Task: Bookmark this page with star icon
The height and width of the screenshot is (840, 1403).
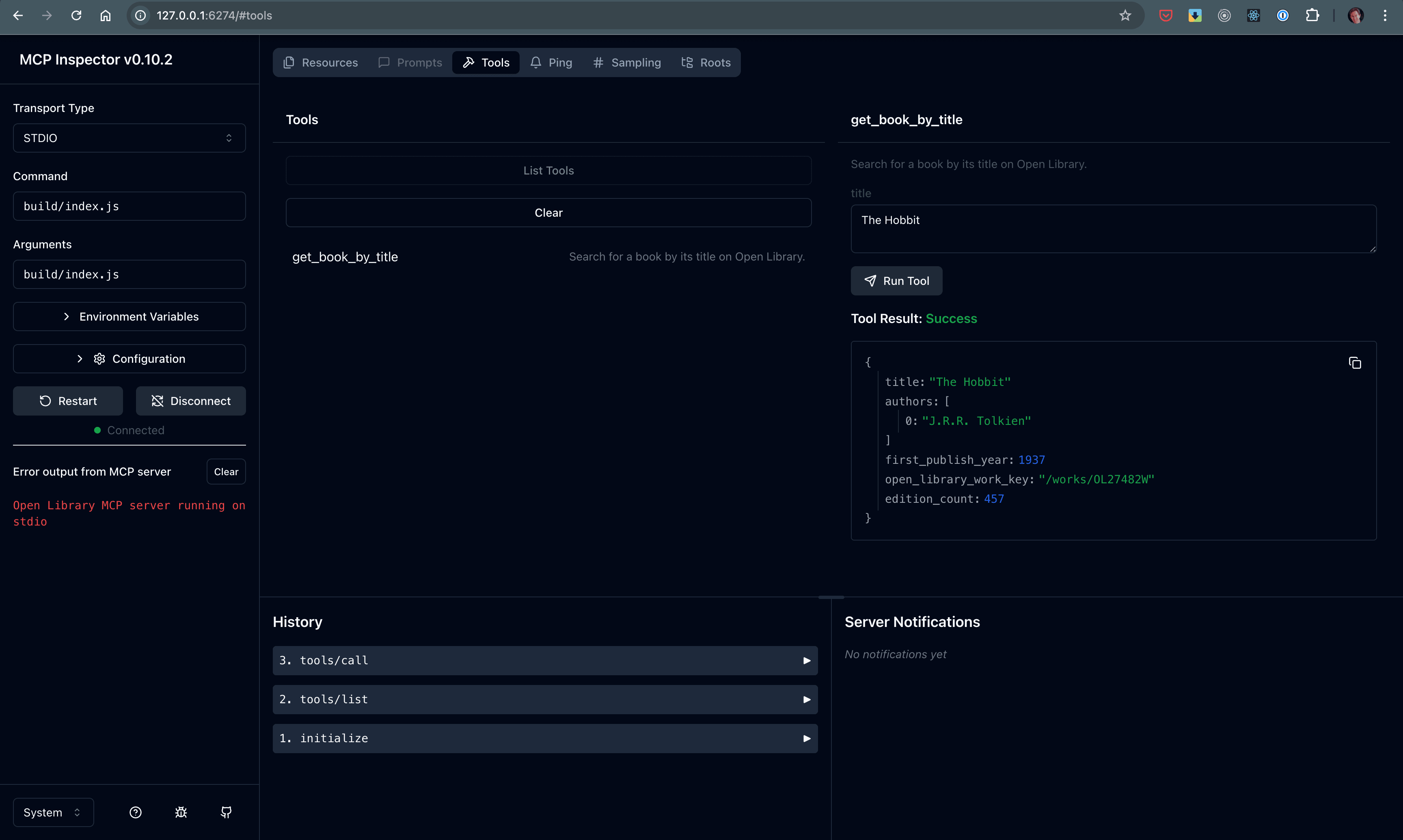Action: point(1125,15)
